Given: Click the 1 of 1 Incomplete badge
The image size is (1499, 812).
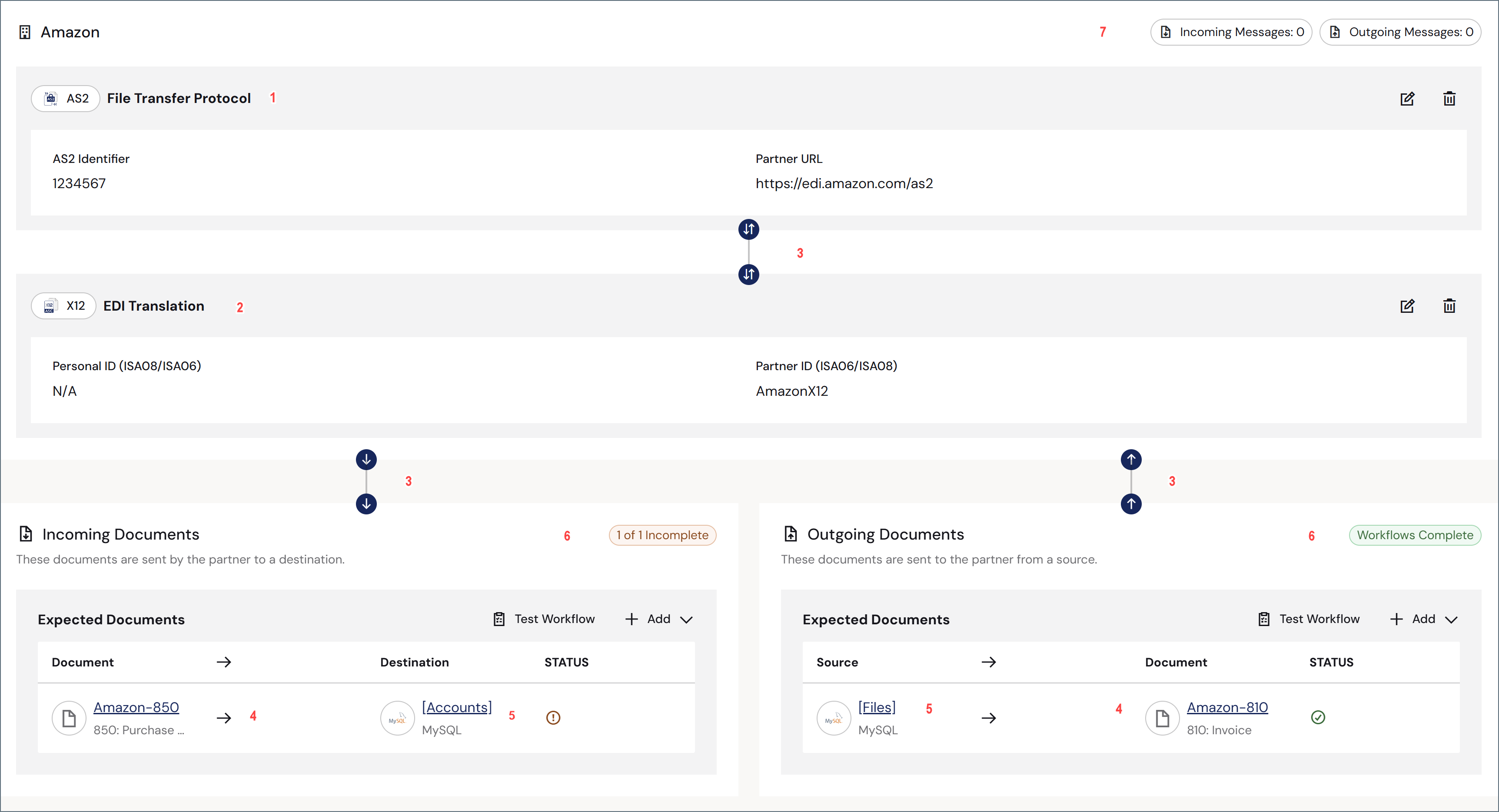Looking at the screenshot, I should pyautogui.click(x=662, y=535).
